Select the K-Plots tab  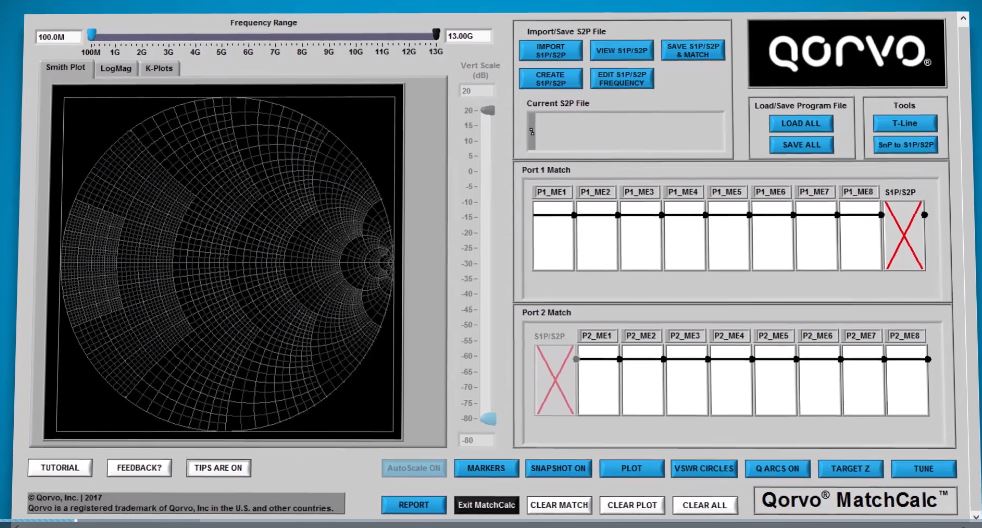[159, 68]
